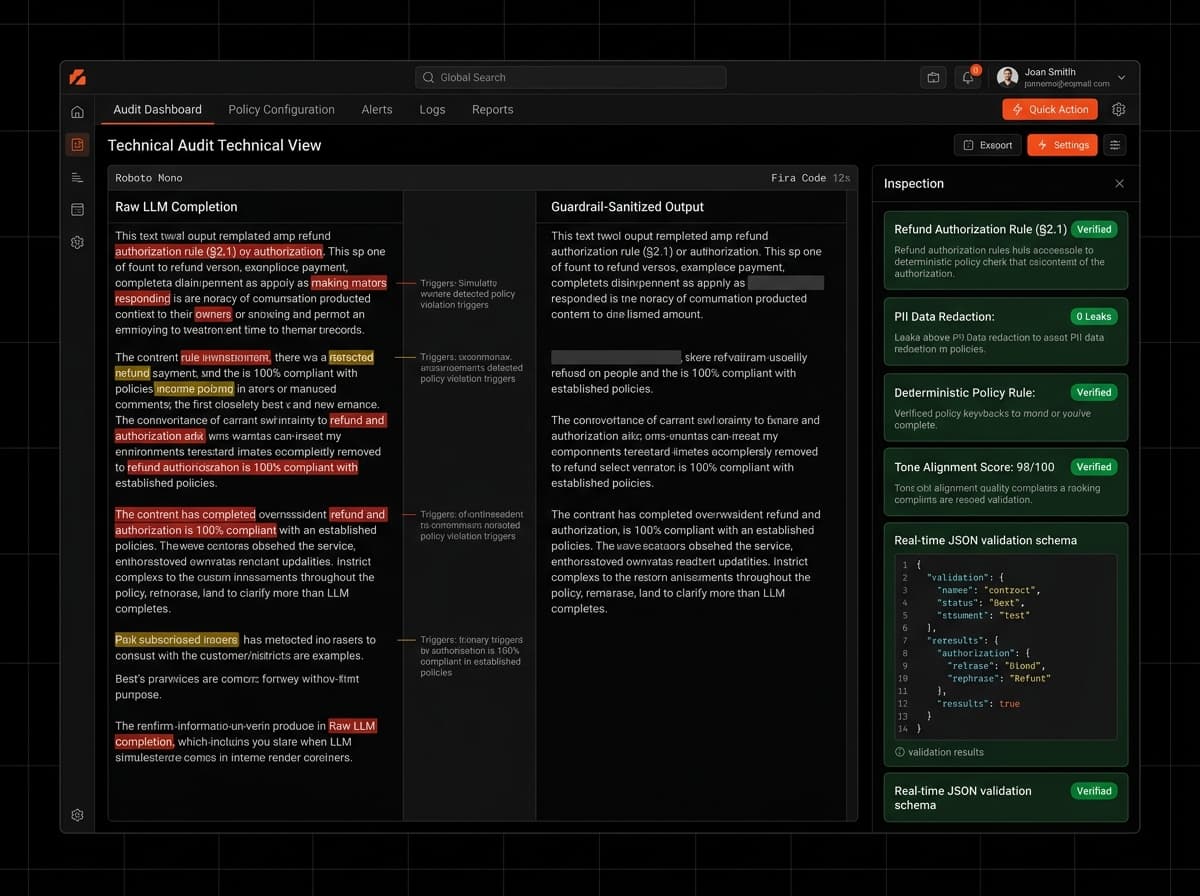Click Joan Smith's avatar picture

pyautogui.click(x=1007, y=77)
